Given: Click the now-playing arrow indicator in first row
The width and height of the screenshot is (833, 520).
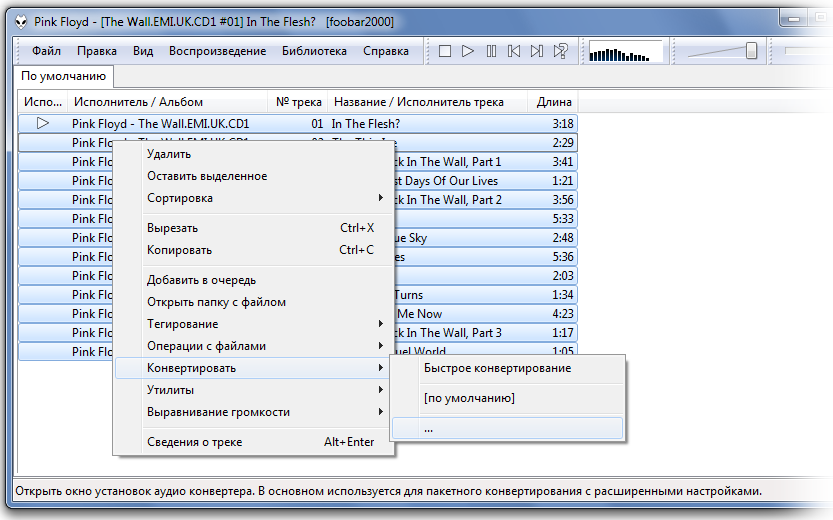Looking at the screenshot, I should pyautogui.click(x=42, y=123).
